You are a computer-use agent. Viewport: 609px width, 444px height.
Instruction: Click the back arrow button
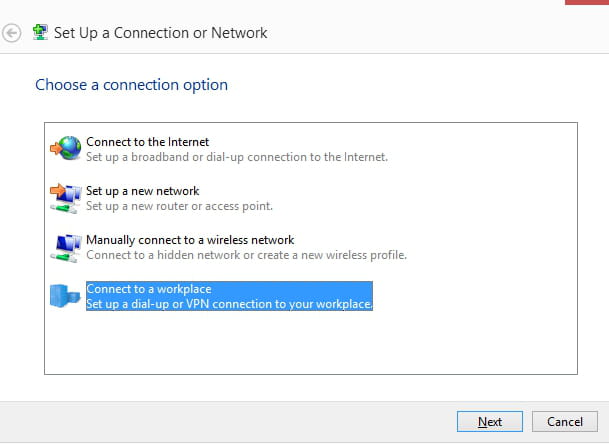pyautogui.click(x=12, y=33)
